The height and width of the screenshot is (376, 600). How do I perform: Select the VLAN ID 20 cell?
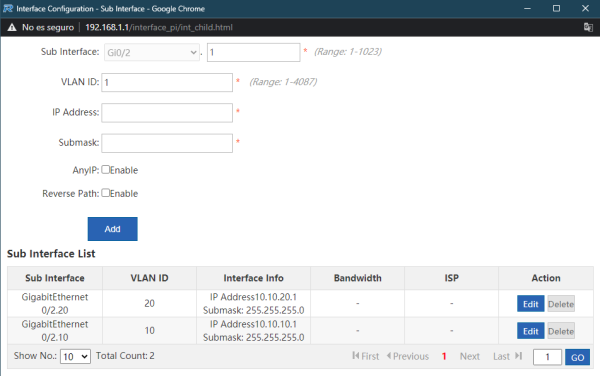point(149,303)
